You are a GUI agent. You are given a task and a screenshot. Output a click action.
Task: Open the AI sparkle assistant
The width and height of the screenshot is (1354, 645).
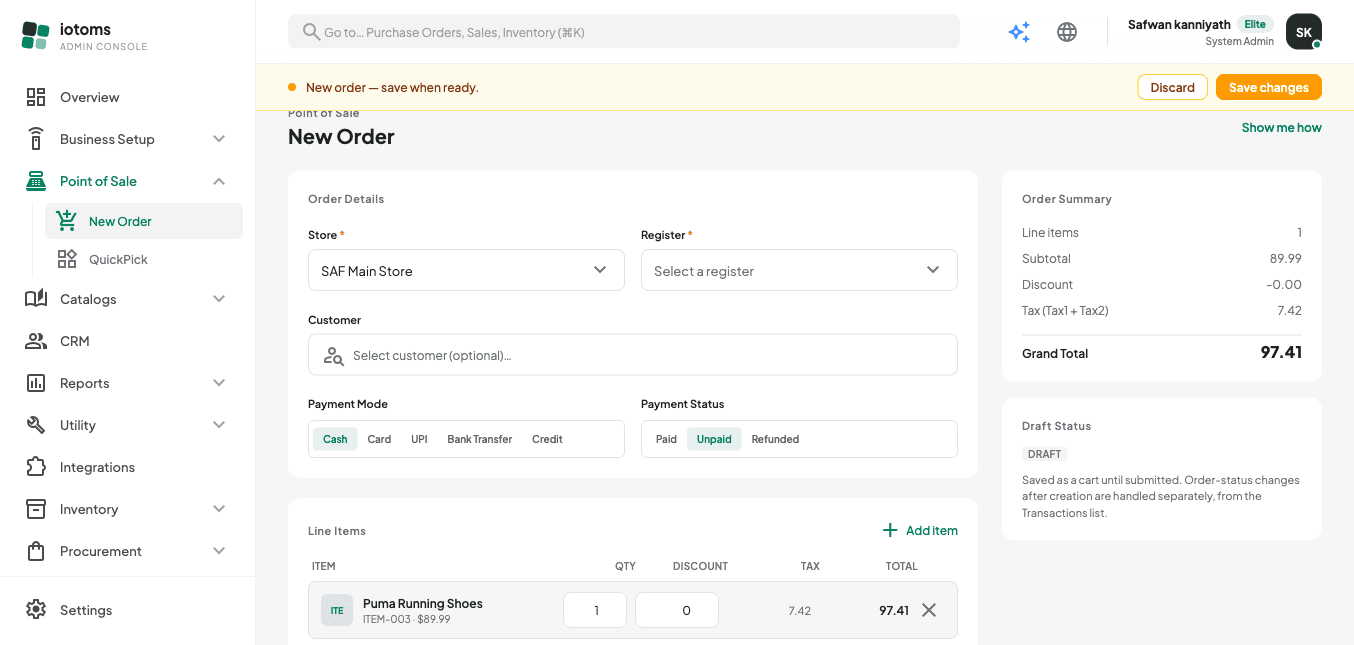[x=1019, y=32]
